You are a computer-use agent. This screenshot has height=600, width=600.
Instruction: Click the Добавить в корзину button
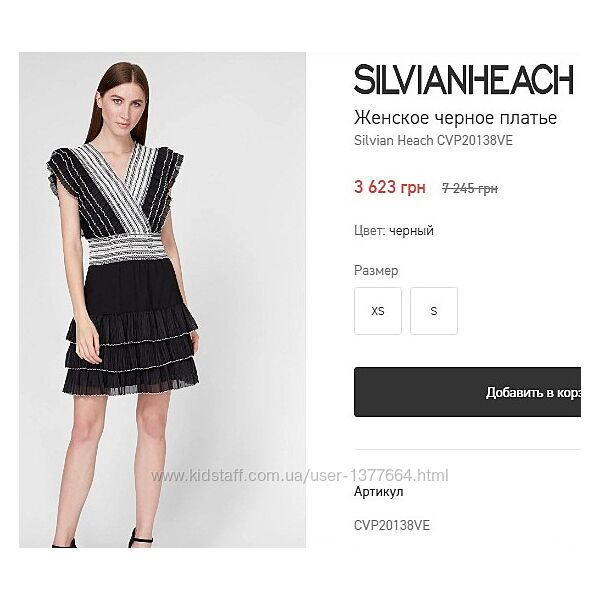click(x=467, y=392)
